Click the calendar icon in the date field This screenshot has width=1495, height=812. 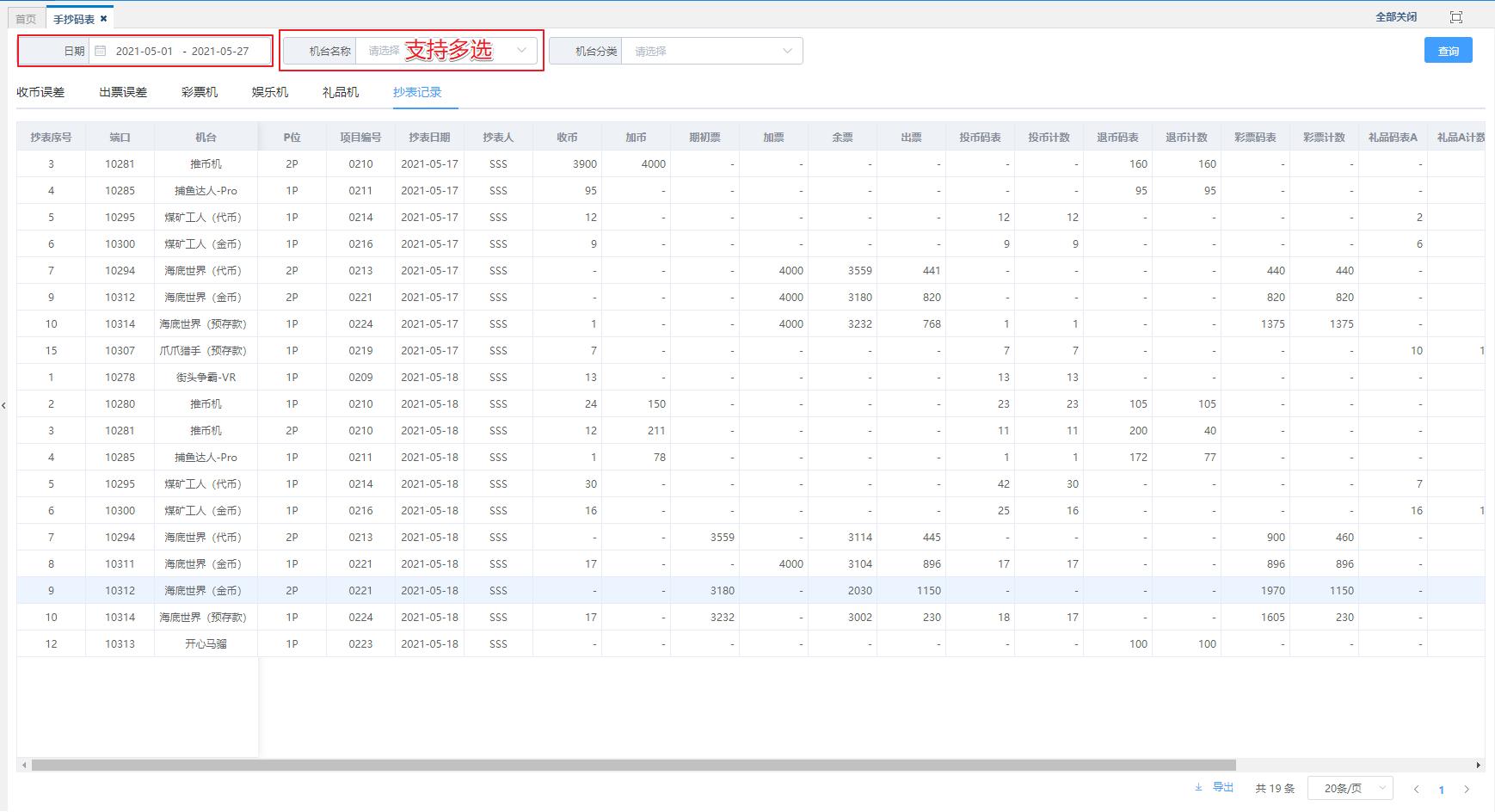[x=101, y=51]
